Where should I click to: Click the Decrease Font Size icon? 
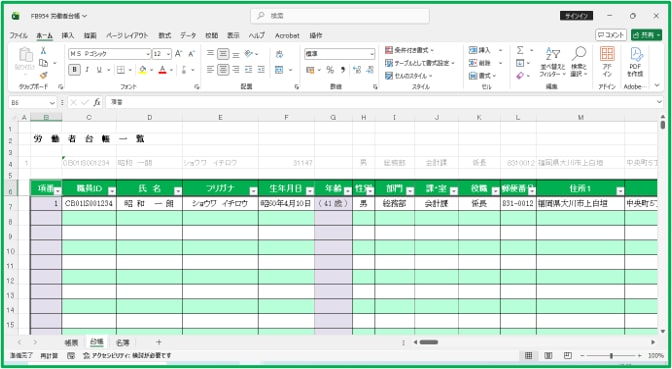[192, 54]
